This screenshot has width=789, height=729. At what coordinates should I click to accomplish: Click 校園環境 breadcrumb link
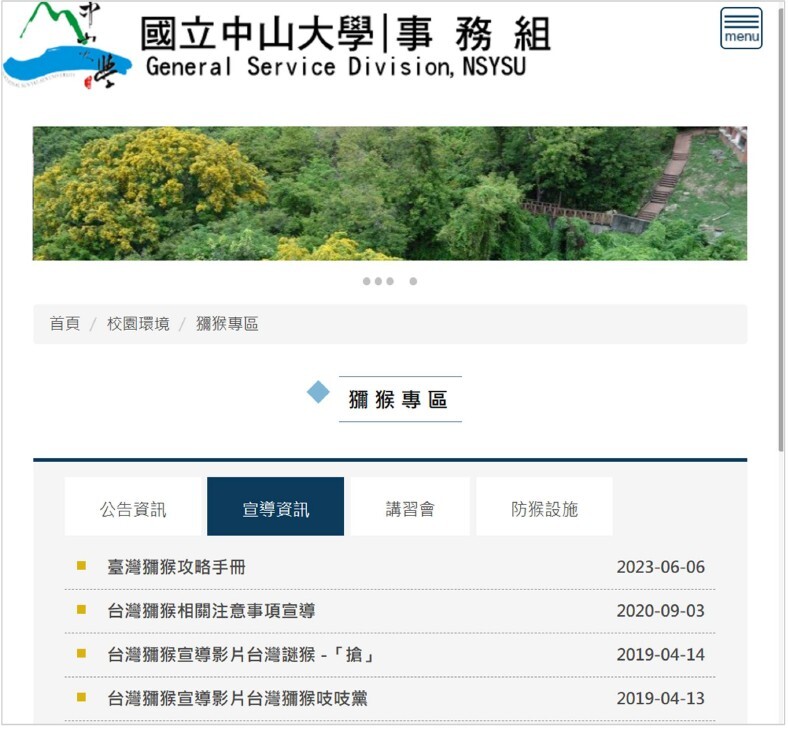coord(138,324)
